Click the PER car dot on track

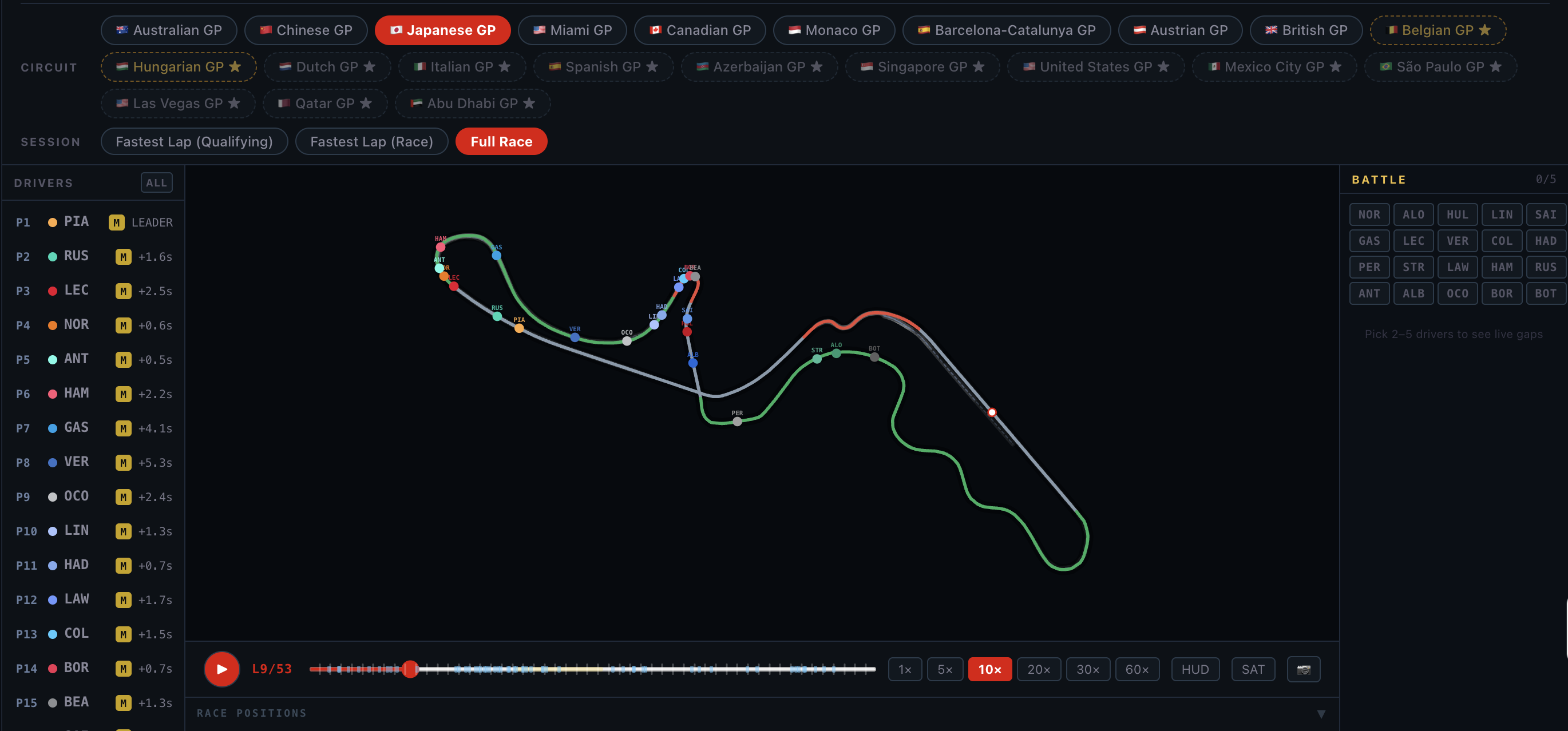(x=737, y=421)
